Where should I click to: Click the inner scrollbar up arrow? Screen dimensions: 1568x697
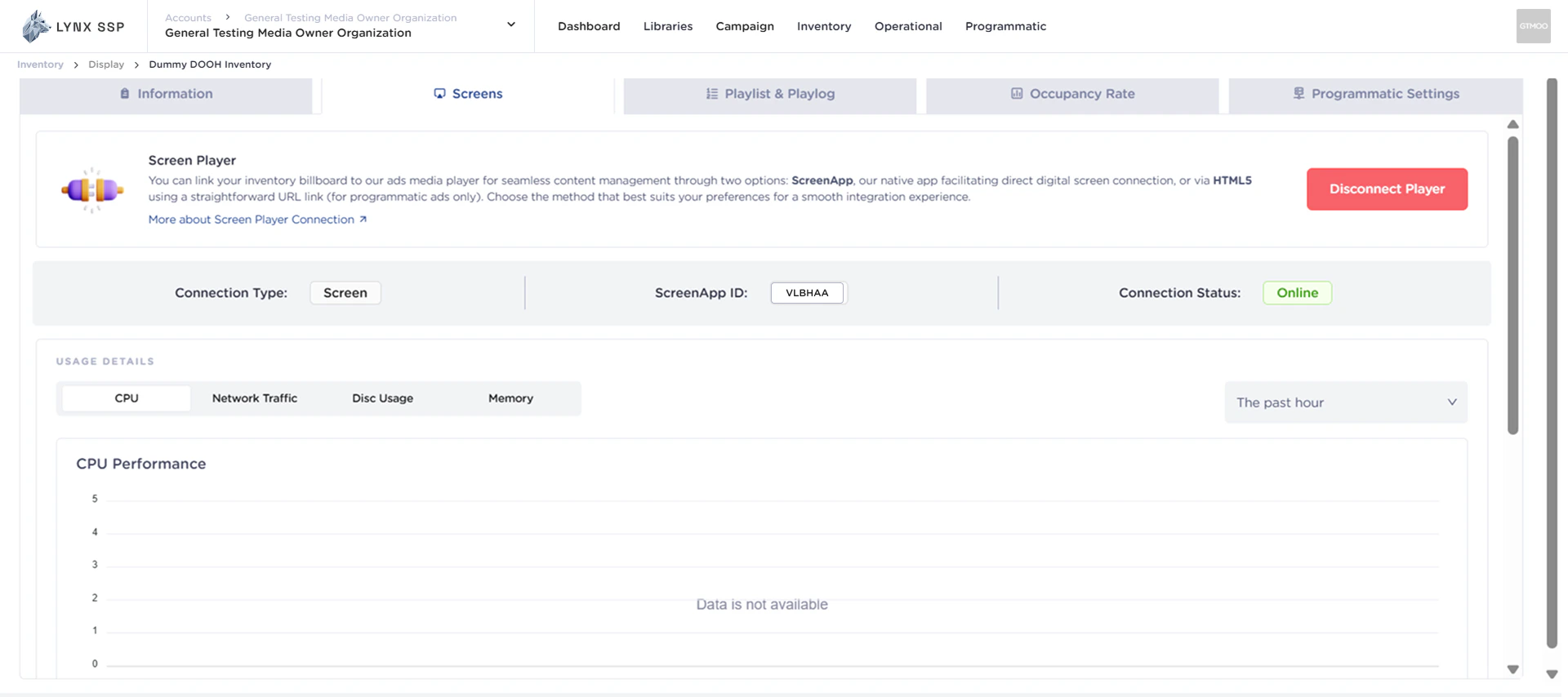(x=1512, y=125)
